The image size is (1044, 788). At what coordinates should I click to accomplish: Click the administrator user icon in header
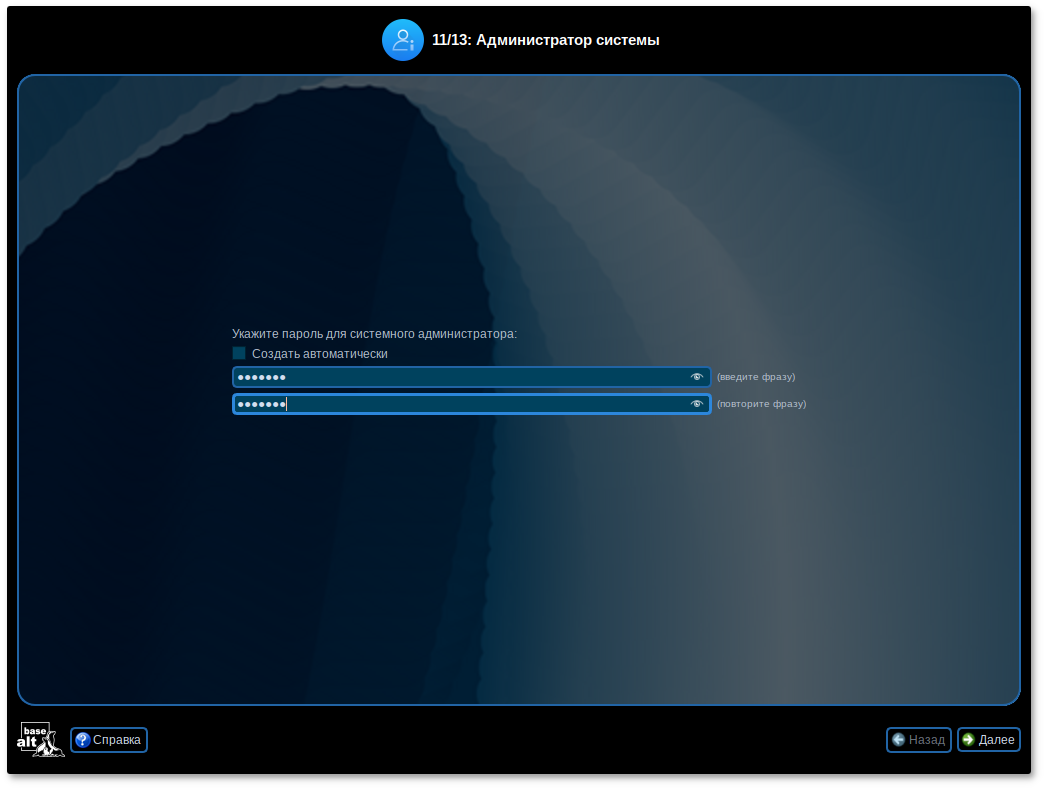click(402, 40)
